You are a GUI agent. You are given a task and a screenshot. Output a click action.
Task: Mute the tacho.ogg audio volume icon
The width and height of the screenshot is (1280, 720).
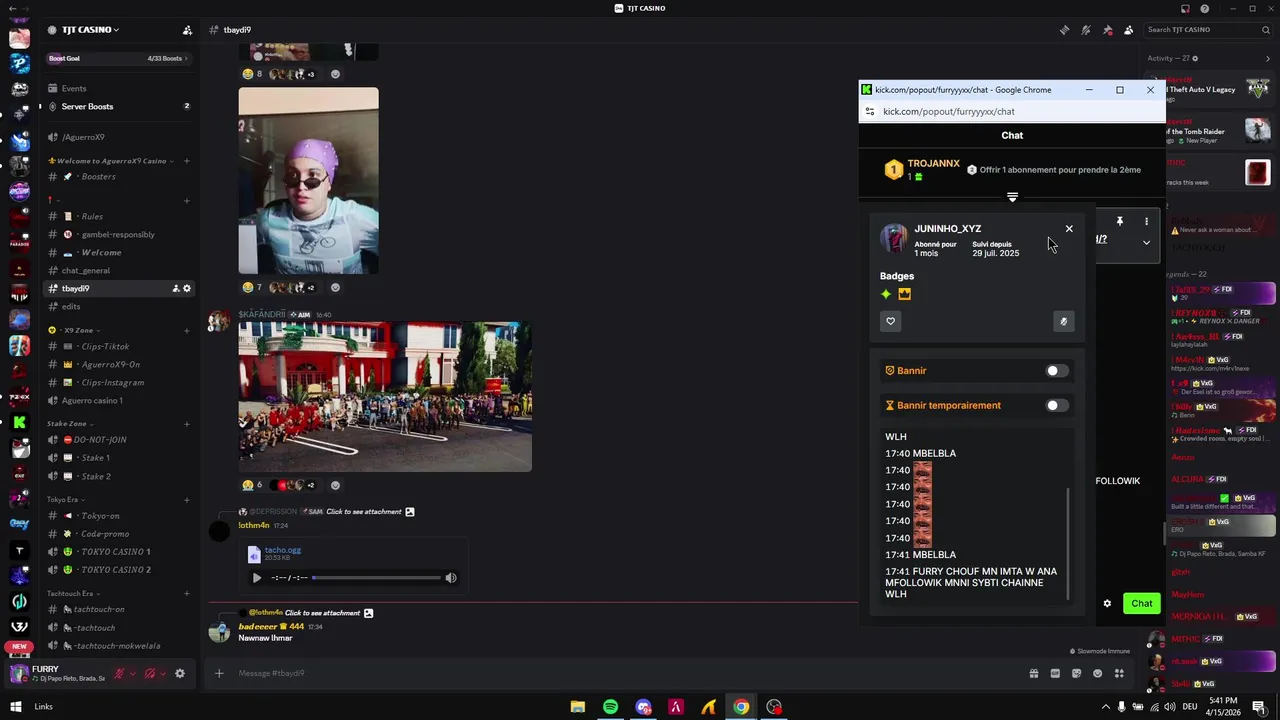(451, 578)
